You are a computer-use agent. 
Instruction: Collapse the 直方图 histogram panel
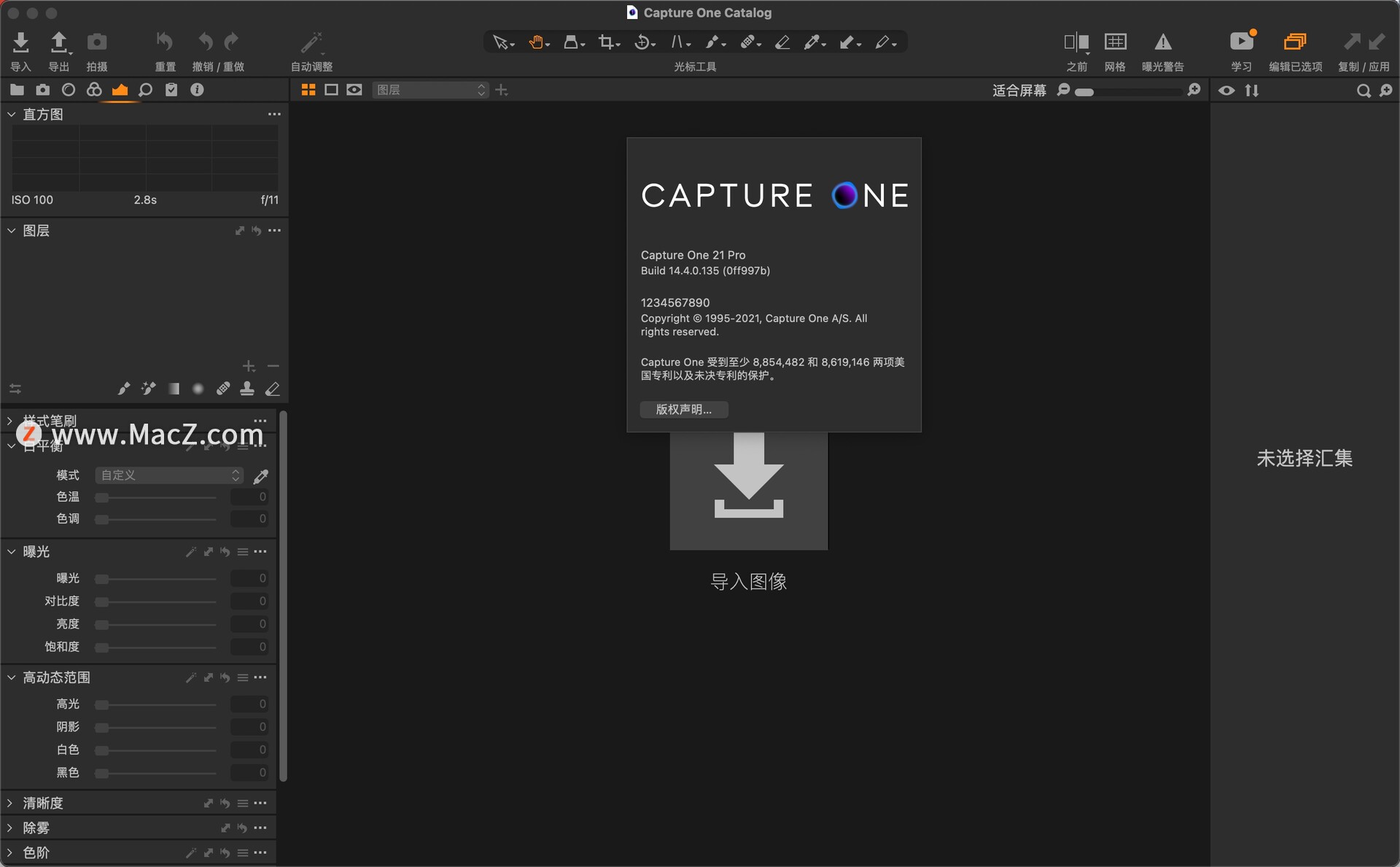click(11, 114)
